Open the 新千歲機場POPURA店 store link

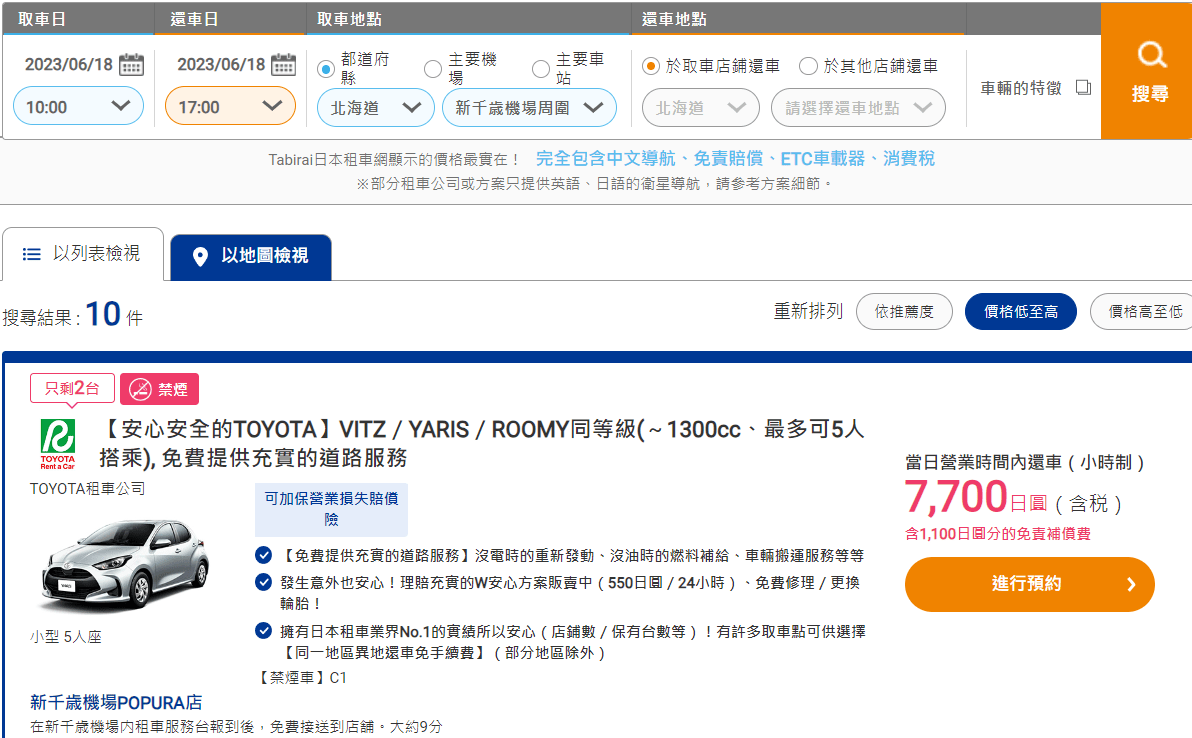coord(116,702)
